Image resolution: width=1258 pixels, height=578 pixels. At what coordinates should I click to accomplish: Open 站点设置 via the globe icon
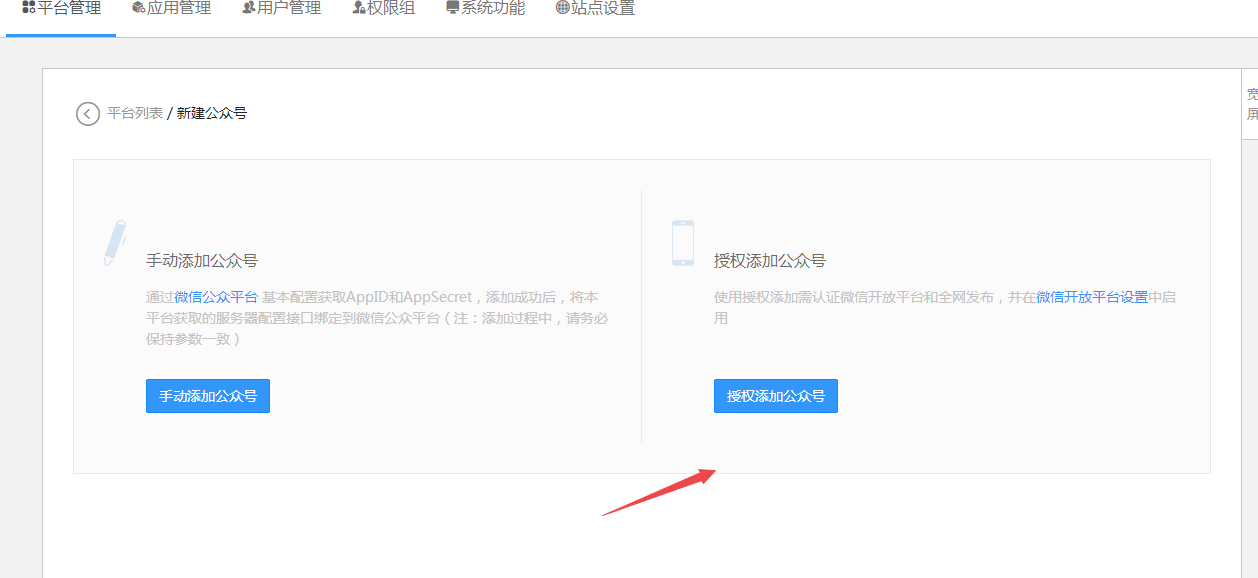tap(560, 6)
